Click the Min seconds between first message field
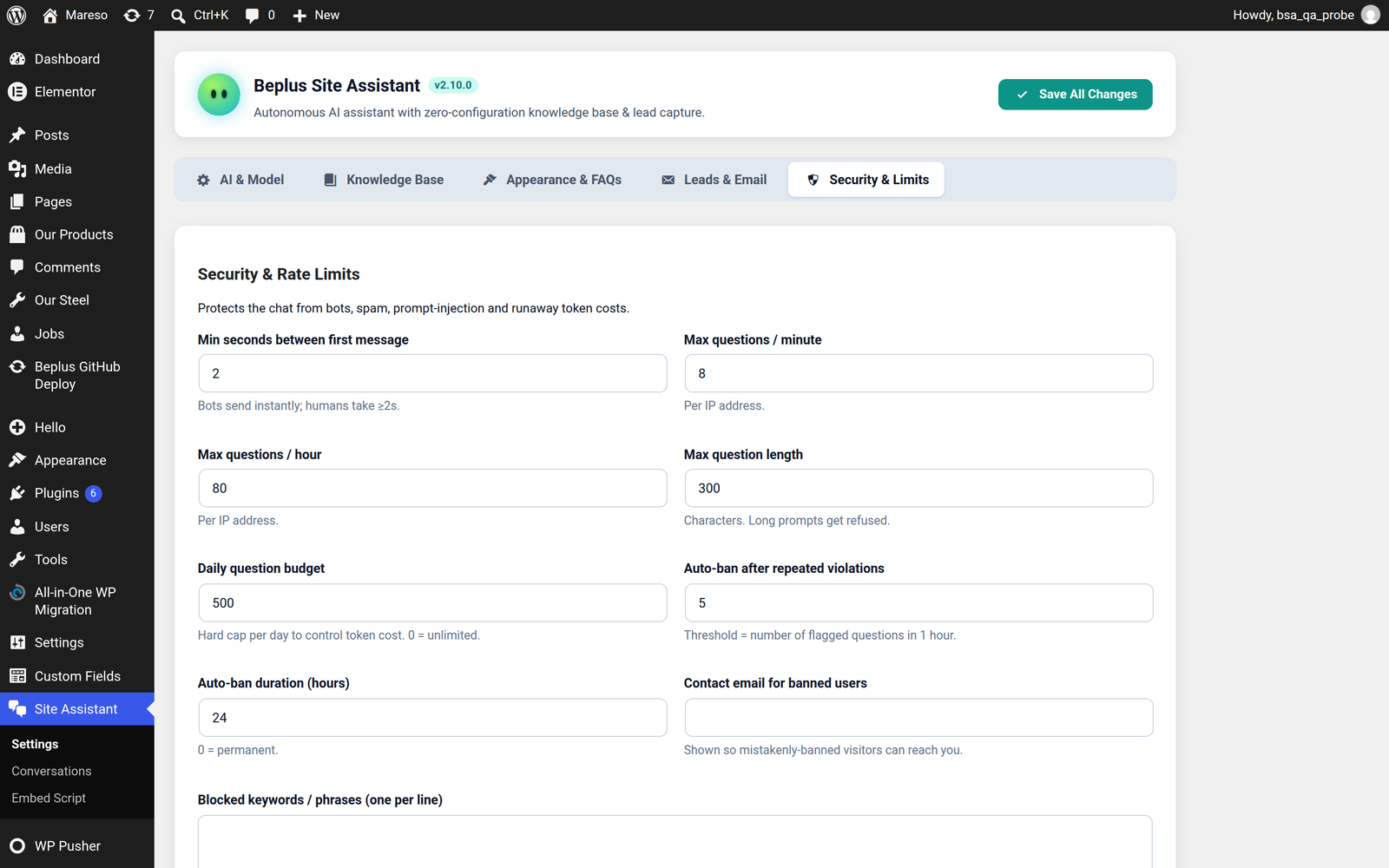 pos(432,373)
